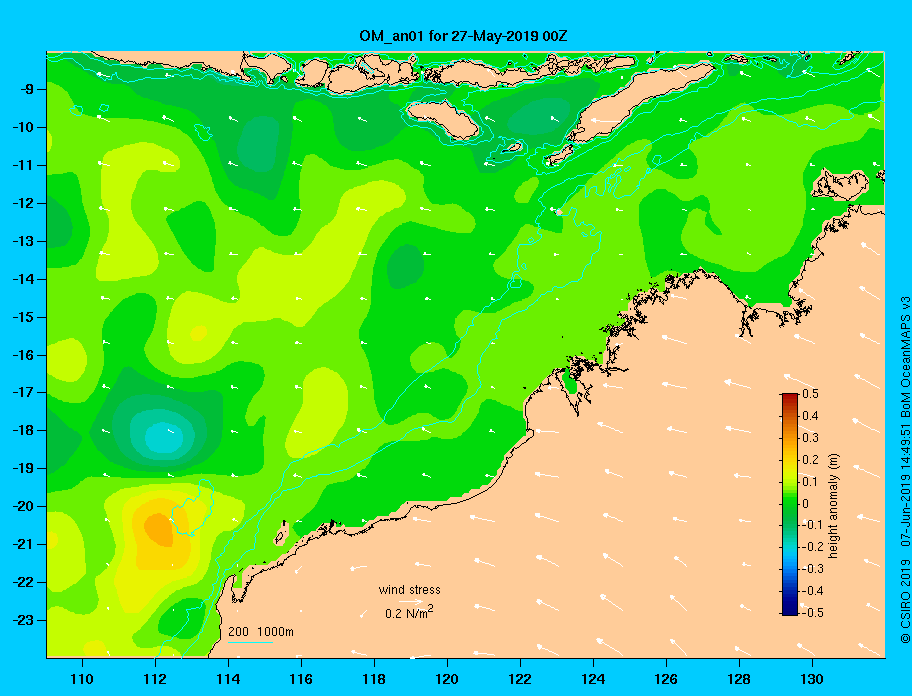This screenshot has height=696, width=912.
Task: Click latitude label -15 on the y-axis
Action: 23,317
